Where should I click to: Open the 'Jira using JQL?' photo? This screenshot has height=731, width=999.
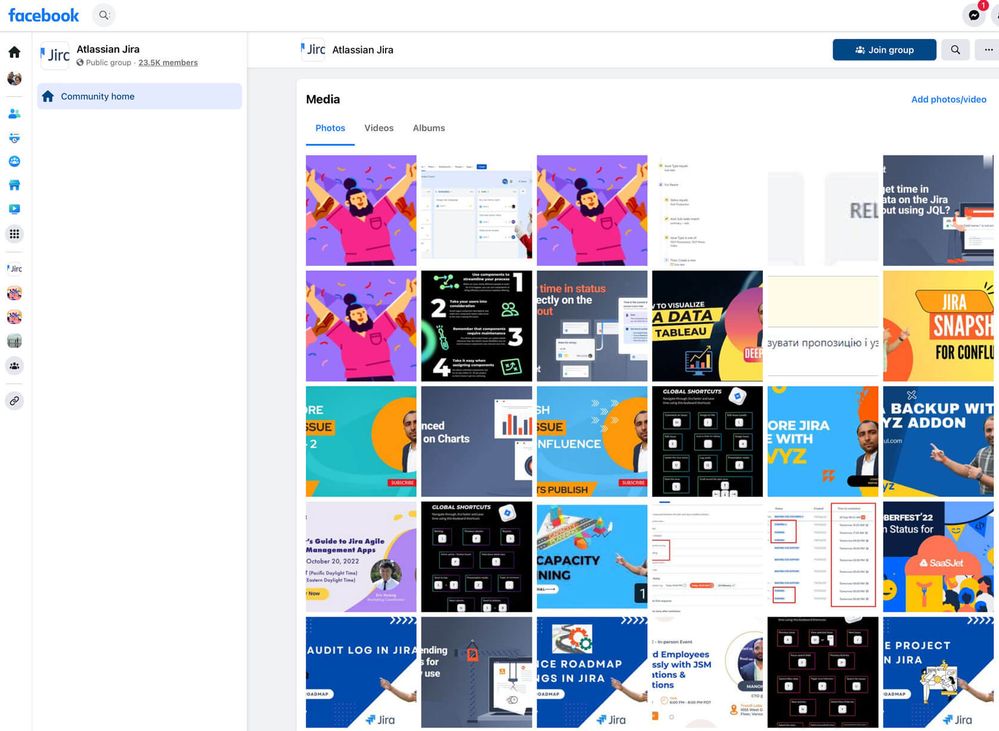938,210
